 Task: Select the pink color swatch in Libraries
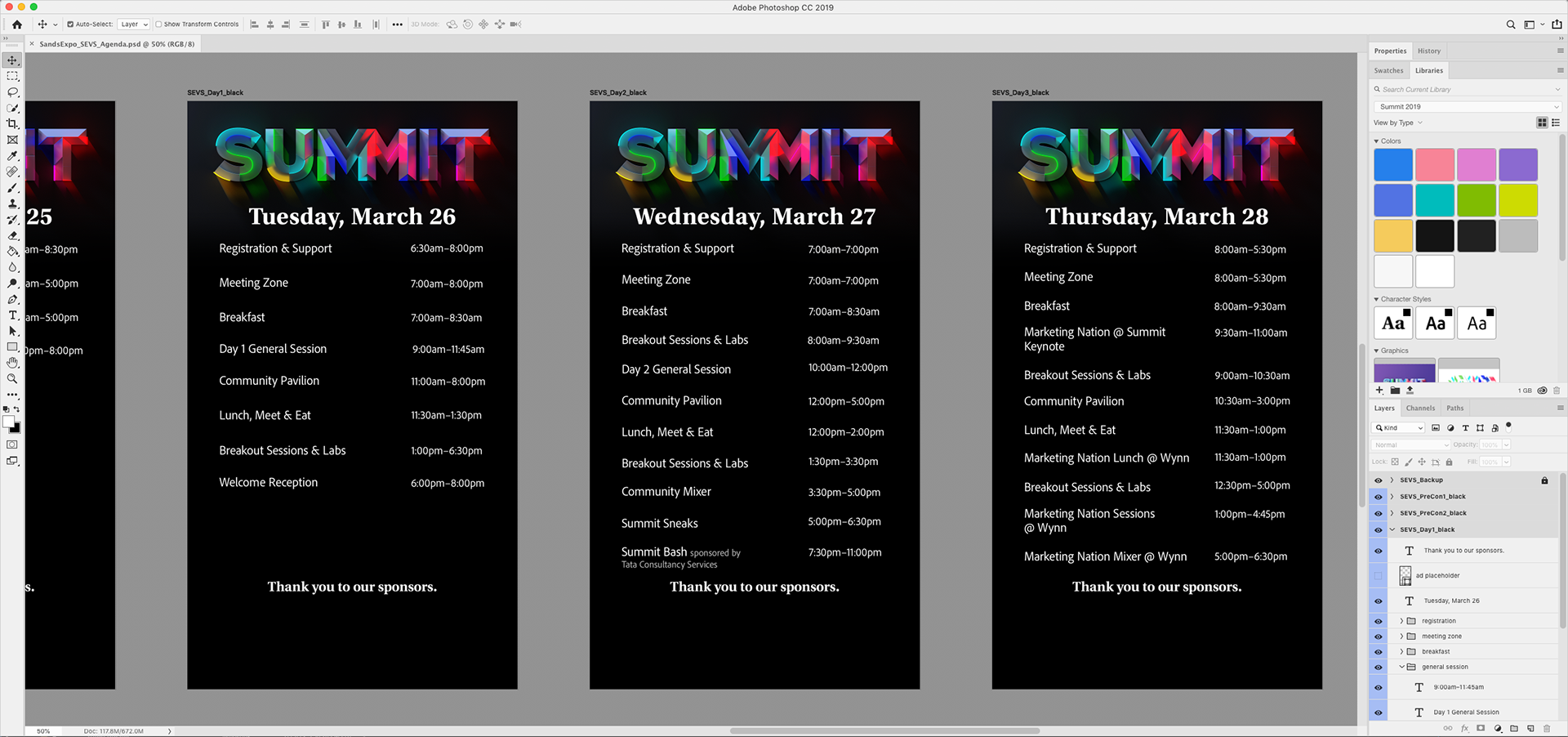pos(1435,165)
